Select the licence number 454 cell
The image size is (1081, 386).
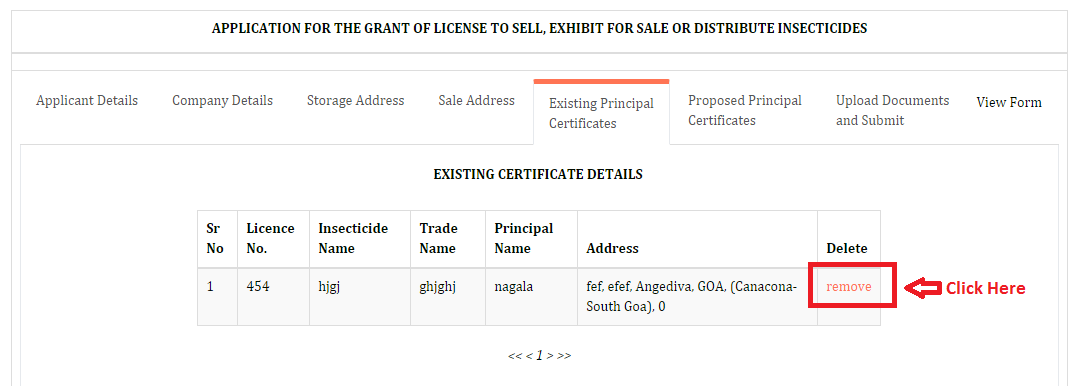[273, 296]
